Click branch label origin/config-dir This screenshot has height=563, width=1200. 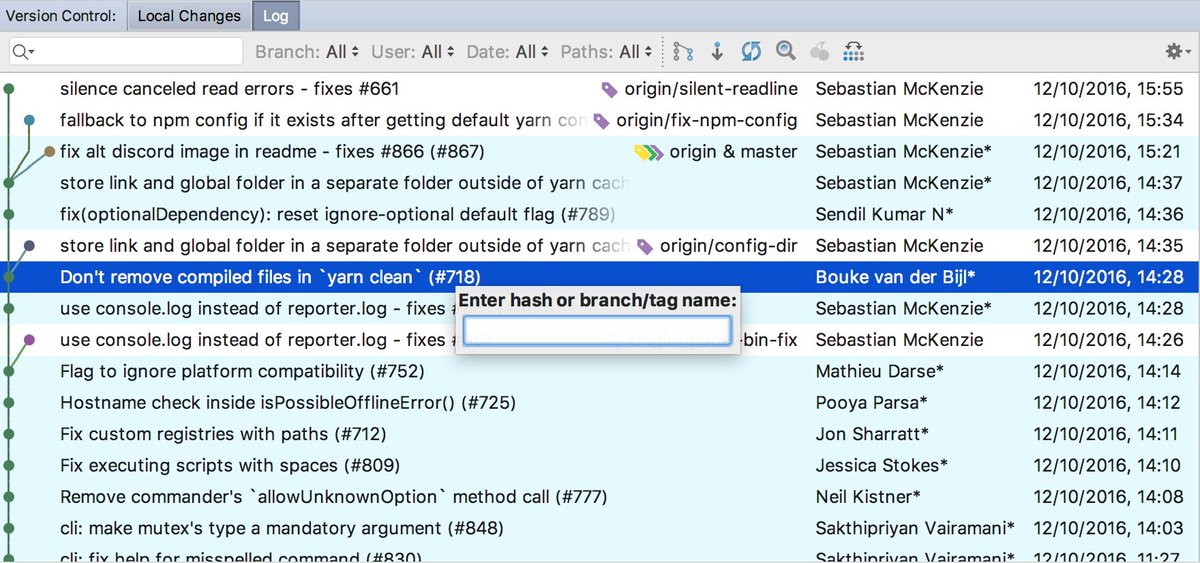point(729,246)
